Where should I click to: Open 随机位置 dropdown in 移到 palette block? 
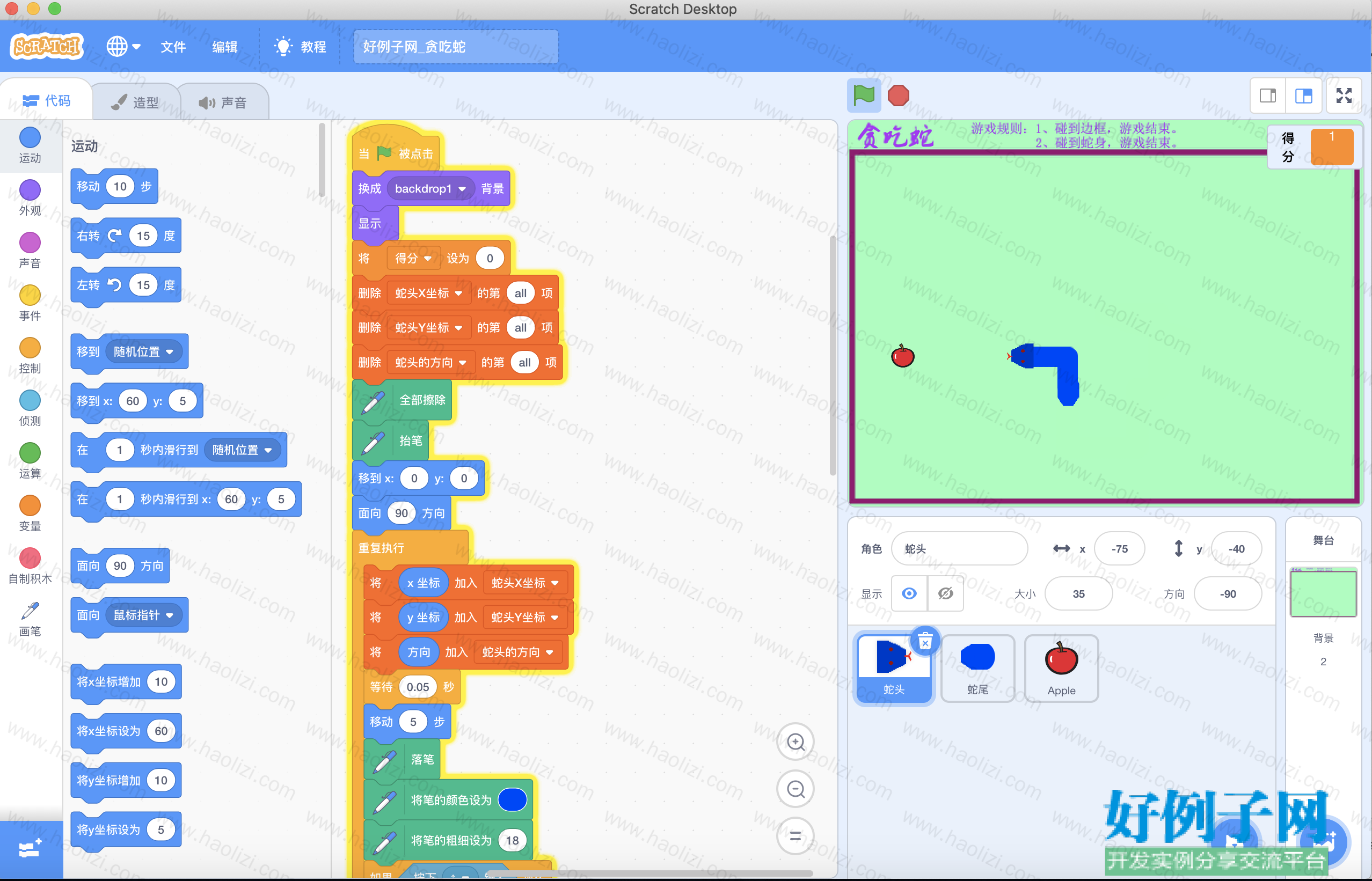point(144,352)
